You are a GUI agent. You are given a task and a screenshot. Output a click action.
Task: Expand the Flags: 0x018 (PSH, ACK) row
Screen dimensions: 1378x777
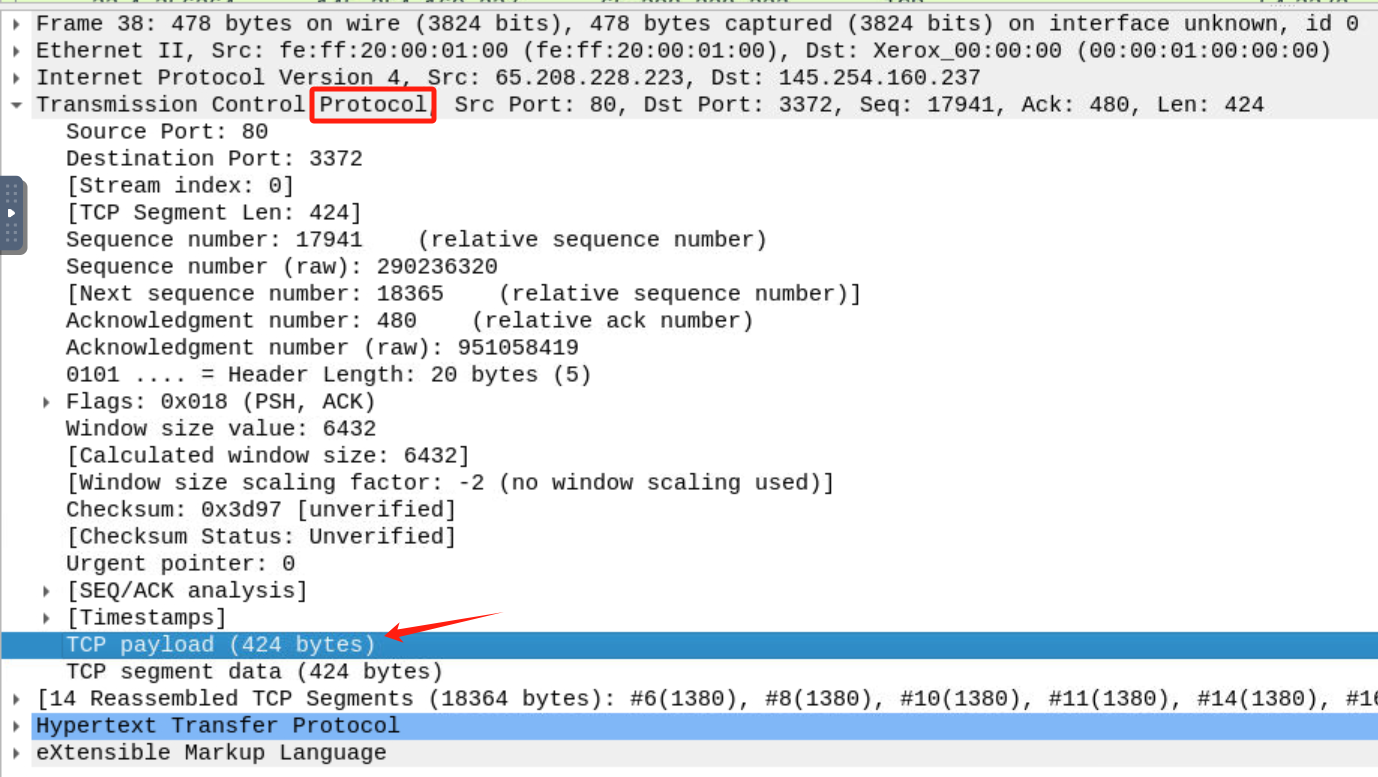click(46, 402)
